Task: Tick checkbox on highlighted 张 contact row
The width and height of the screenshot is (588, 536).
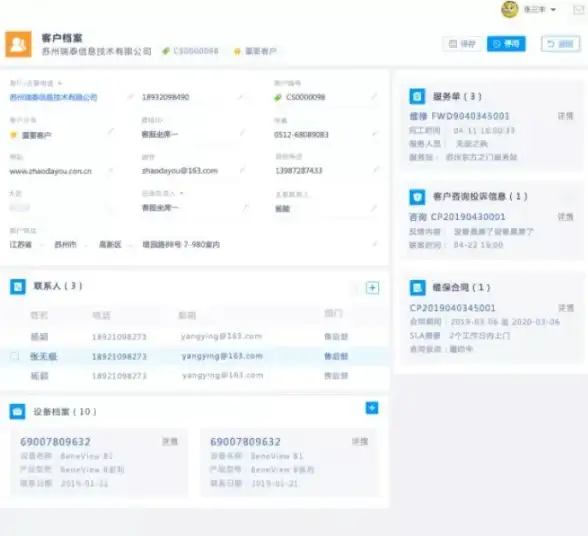Action: pos(14,356)
